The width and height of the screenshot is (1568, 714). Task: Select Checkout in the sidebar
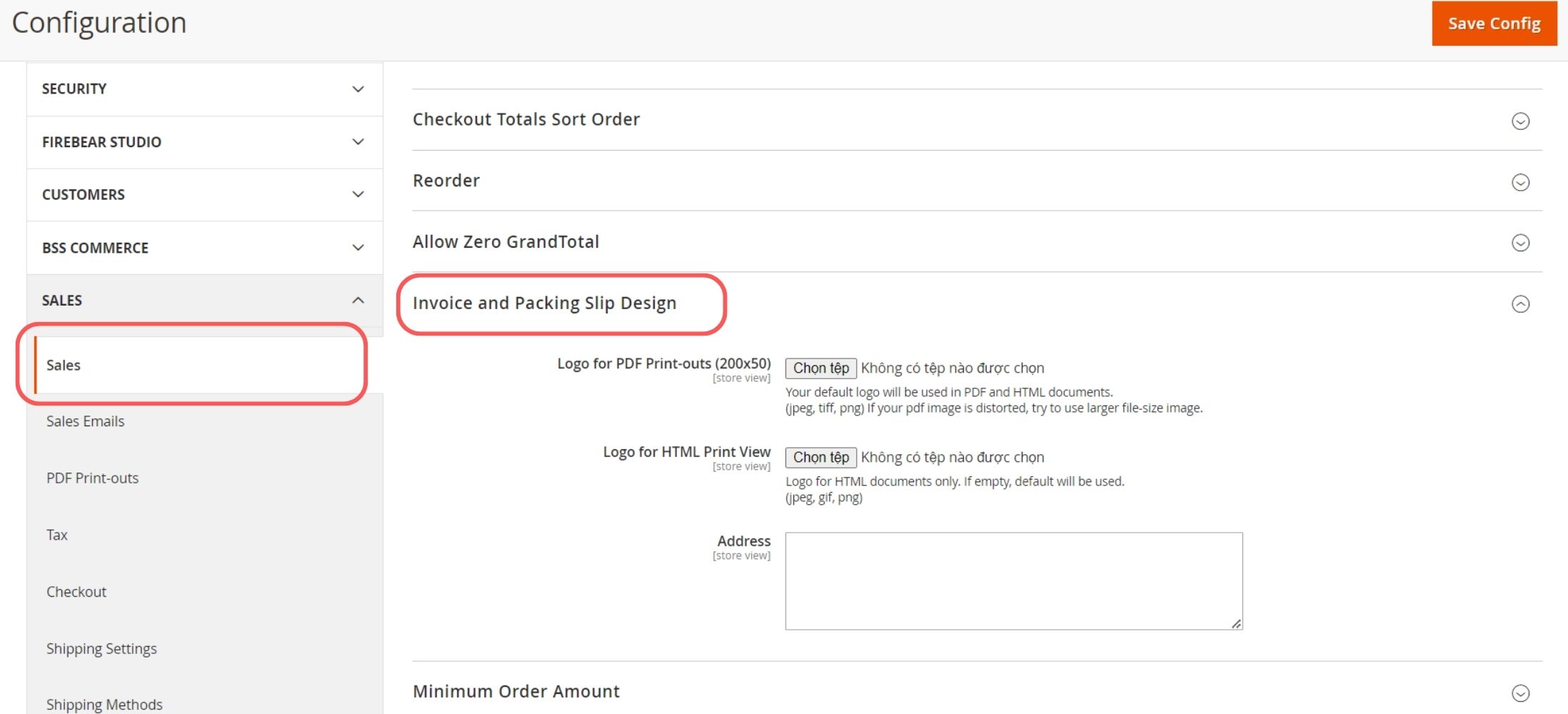76,592
